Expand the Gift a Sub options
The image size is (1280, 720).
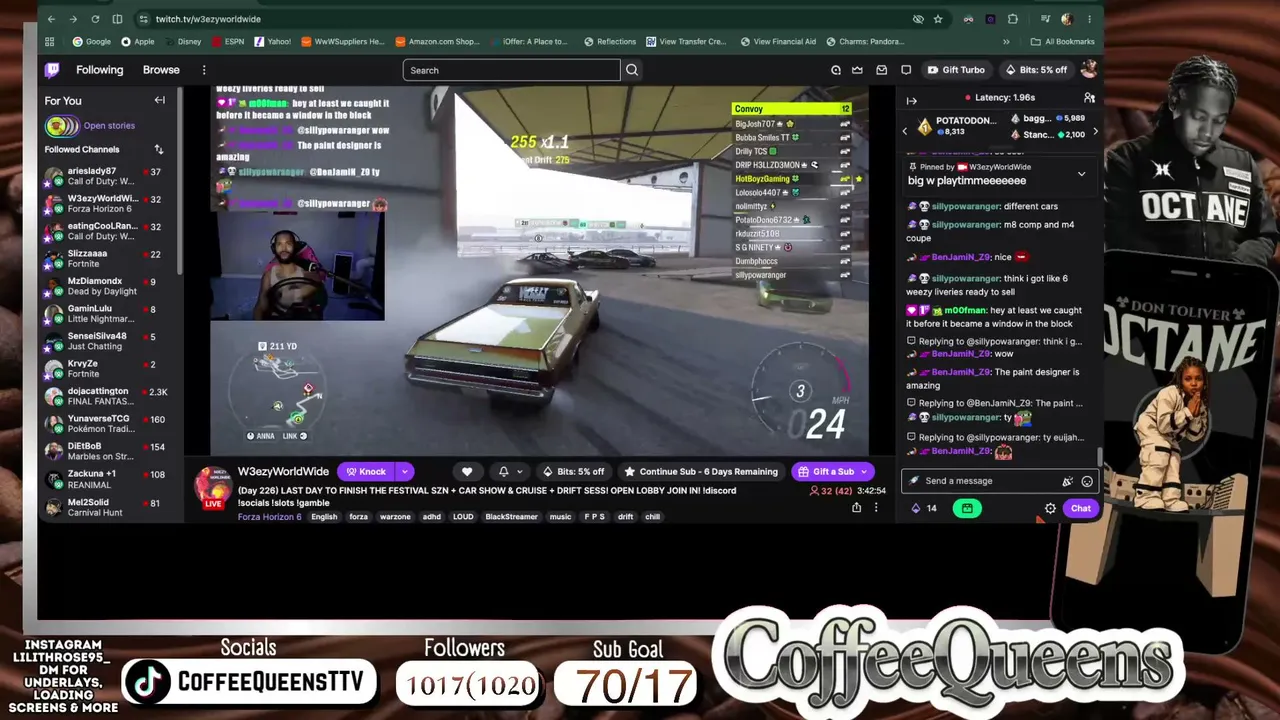[x=866, y=472]
